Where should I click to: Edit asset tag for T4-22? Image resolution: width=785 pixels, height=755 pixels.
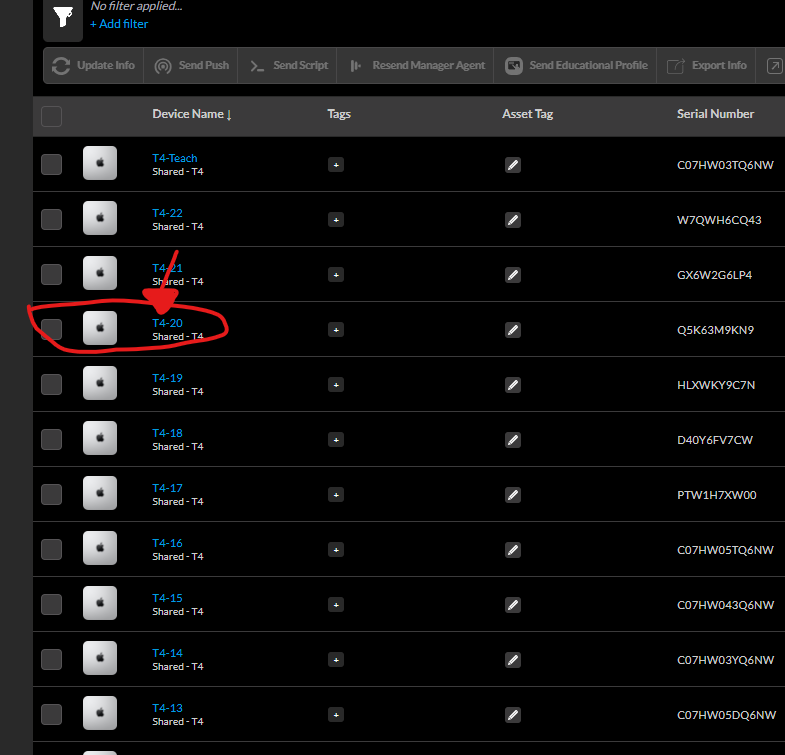pos(513,220)
